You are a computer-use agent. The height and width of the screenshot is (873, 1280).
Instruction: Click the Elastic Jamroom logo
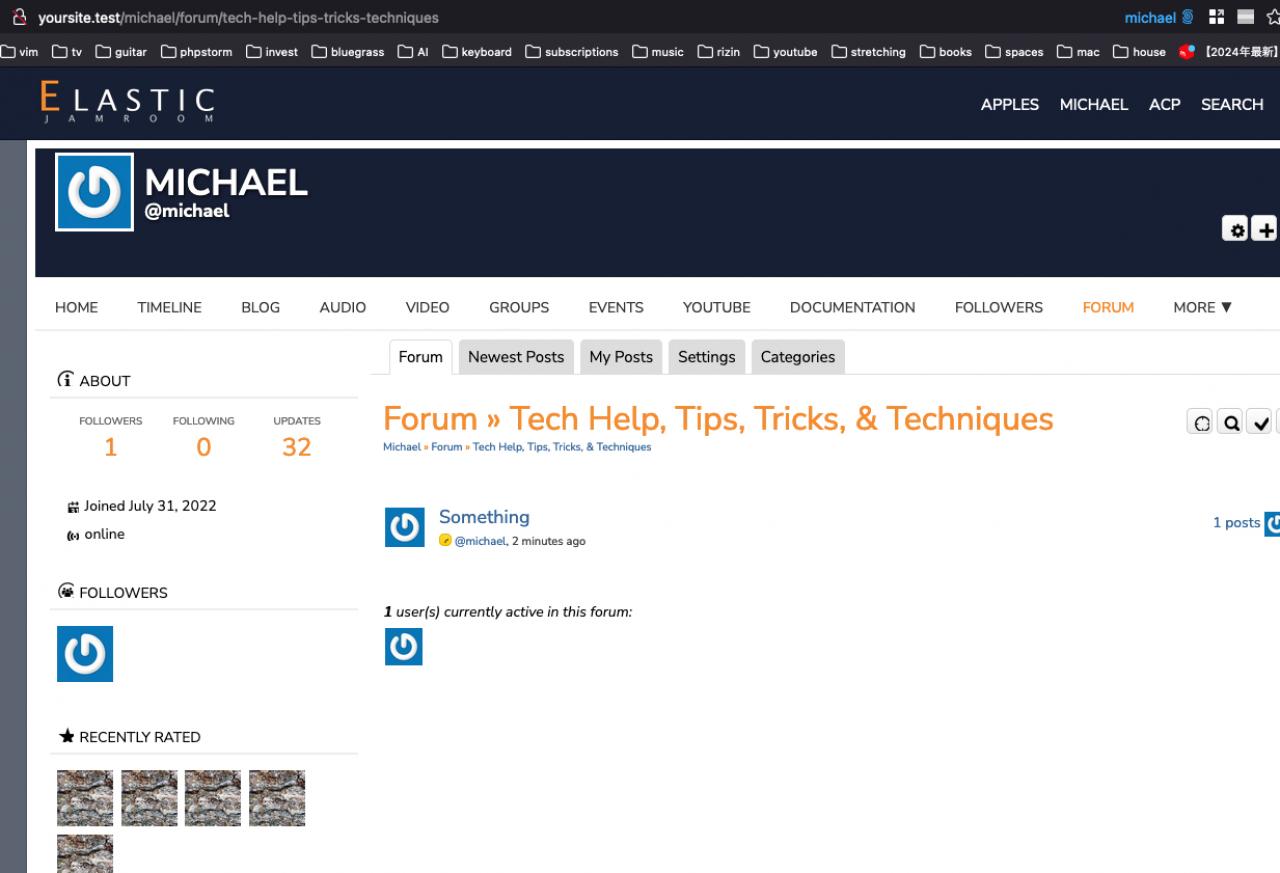tap(128, 103)
